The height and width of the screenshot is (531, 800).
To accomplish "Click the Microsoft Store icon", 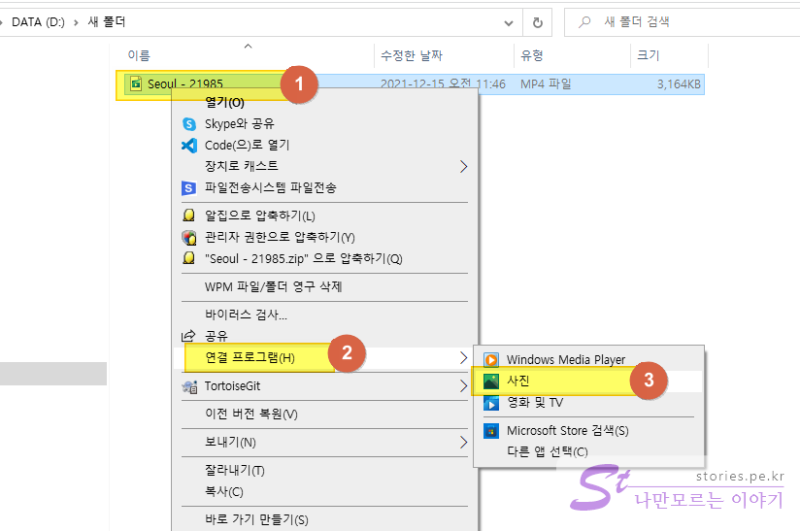I will coord(491,431).
